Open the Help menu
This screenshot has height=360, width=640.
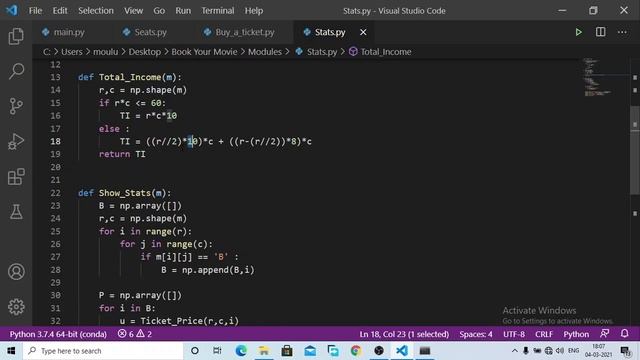pyautogui.click(x=253, y=11)
